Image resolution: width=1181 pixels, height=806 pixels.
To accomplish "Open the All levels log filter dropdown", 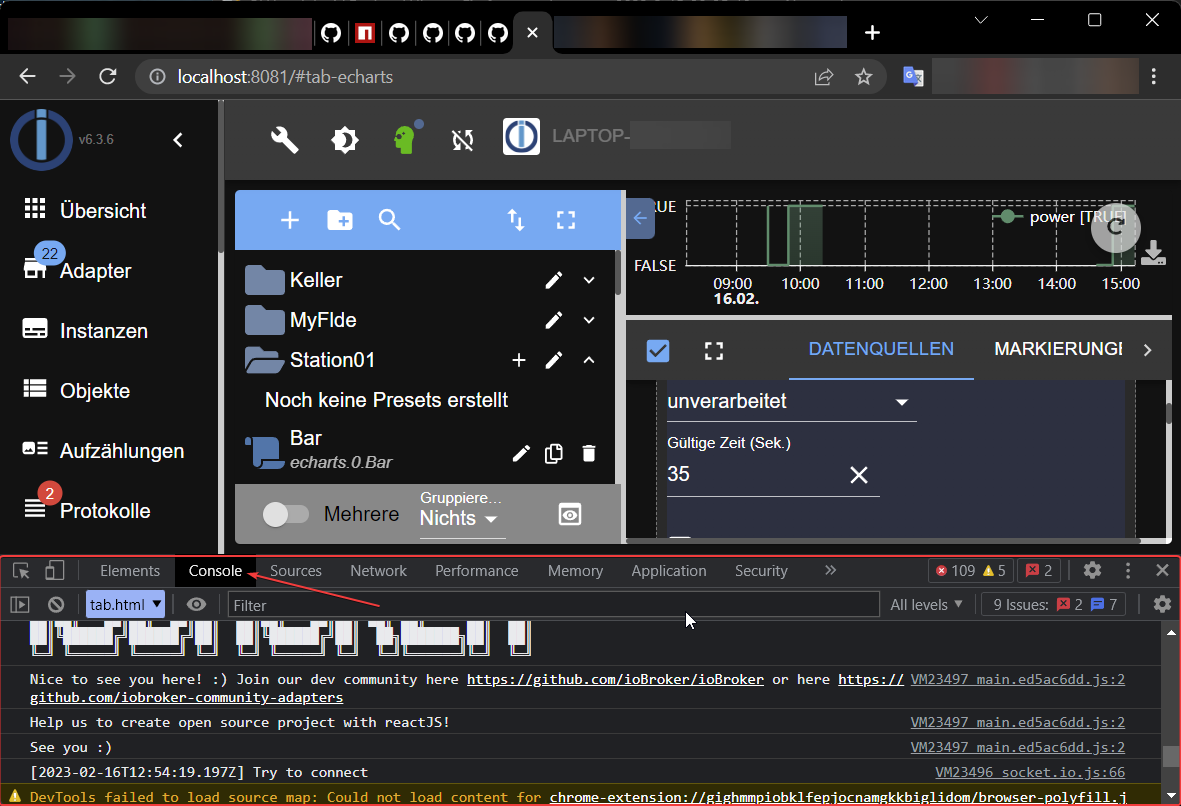I will [926, 604].
